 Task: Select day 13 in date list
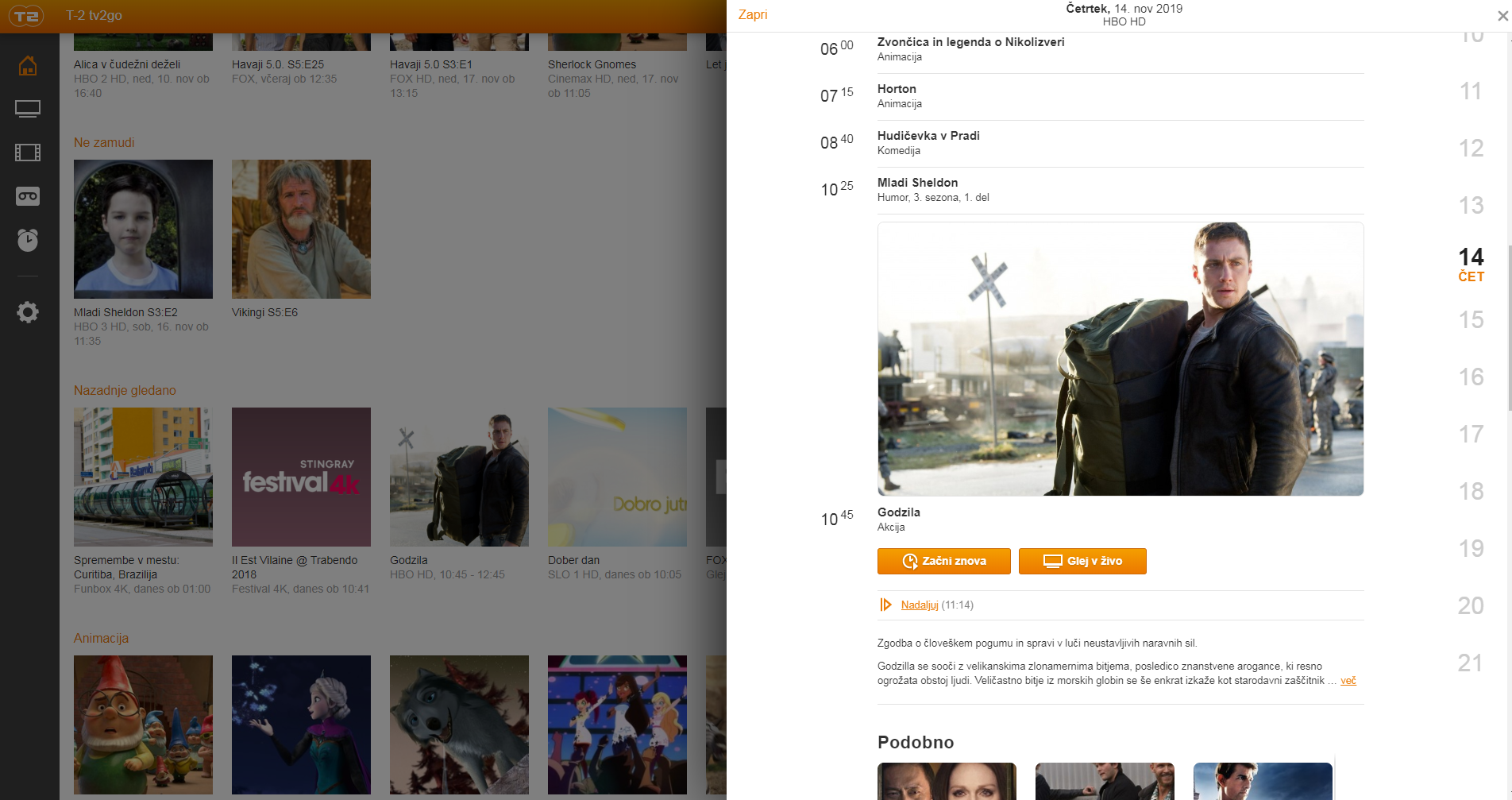(1471, 206)
